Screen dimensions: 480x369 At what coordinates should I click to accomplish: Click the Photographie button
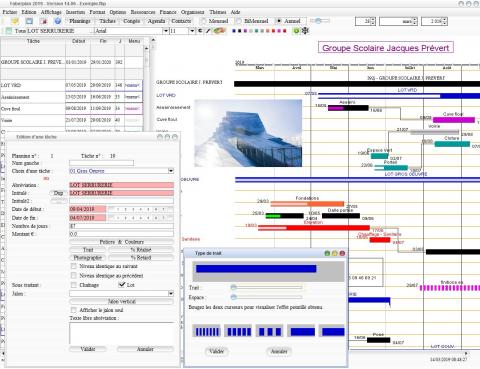[x=88, y=258]
